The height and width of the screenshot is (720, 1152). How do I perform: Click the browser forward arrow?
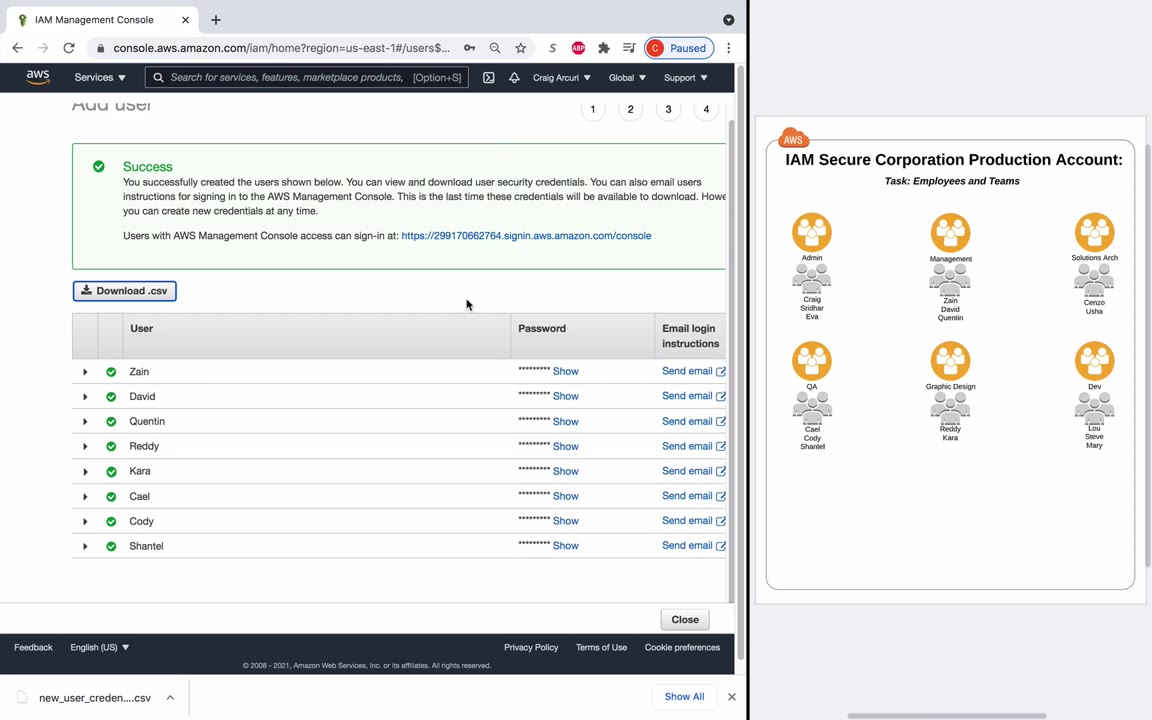[x=43, y=48]
